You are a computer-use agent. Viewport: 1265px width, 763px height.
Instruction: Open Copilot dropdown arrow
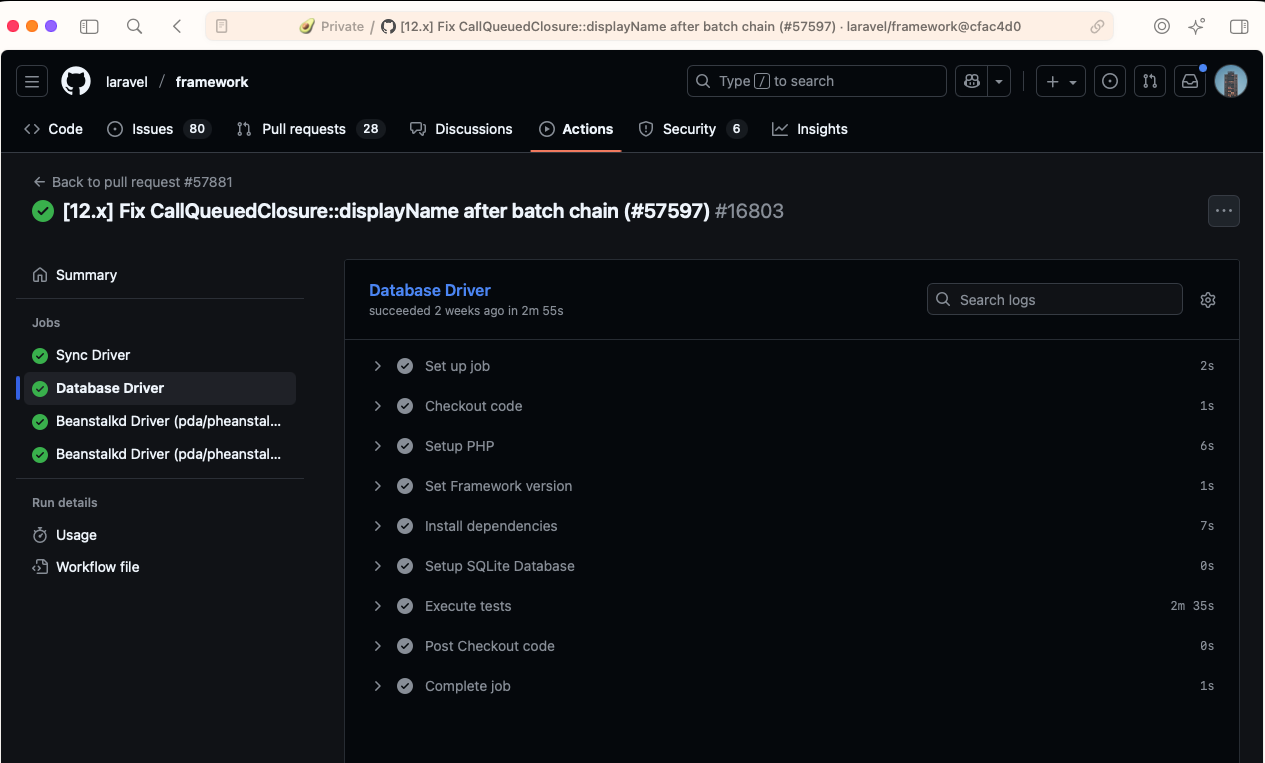999,81
